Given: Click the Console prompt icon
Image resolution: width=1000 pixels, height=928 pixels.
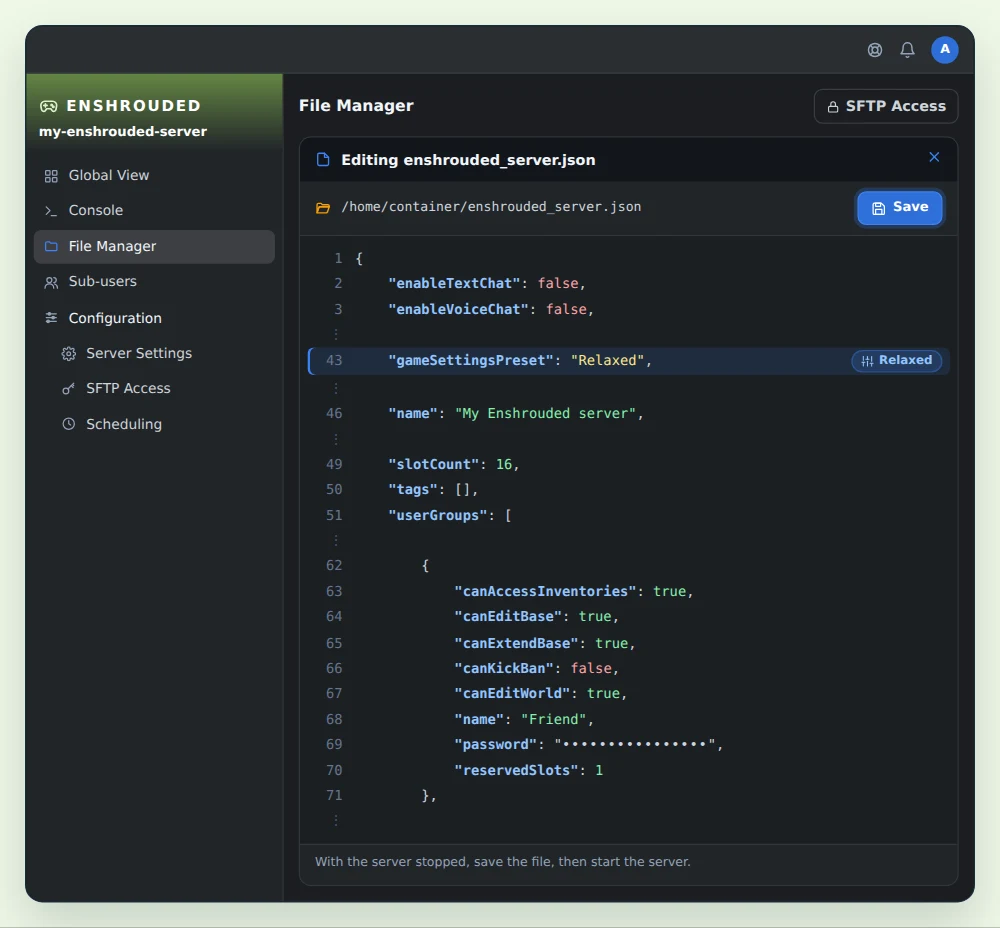Looking at the screenshot, I should [x=51, y=210].
